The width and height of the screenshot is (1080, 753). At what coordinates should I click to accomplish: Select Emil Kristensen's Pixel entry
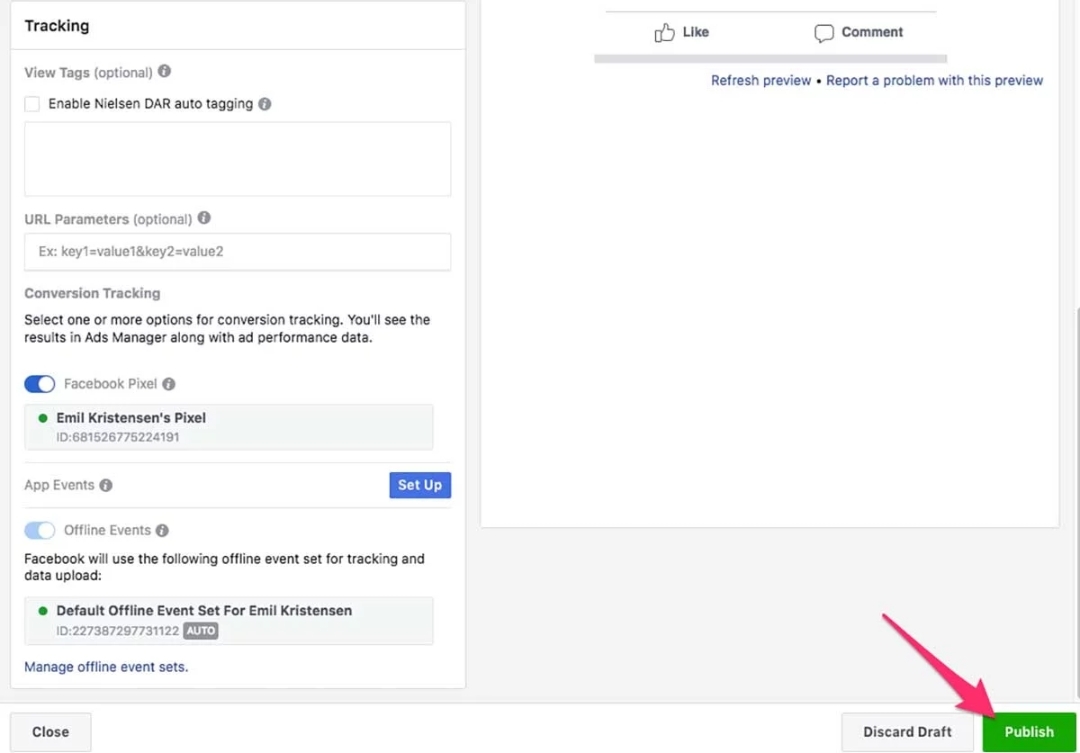(x=229, y=427)
